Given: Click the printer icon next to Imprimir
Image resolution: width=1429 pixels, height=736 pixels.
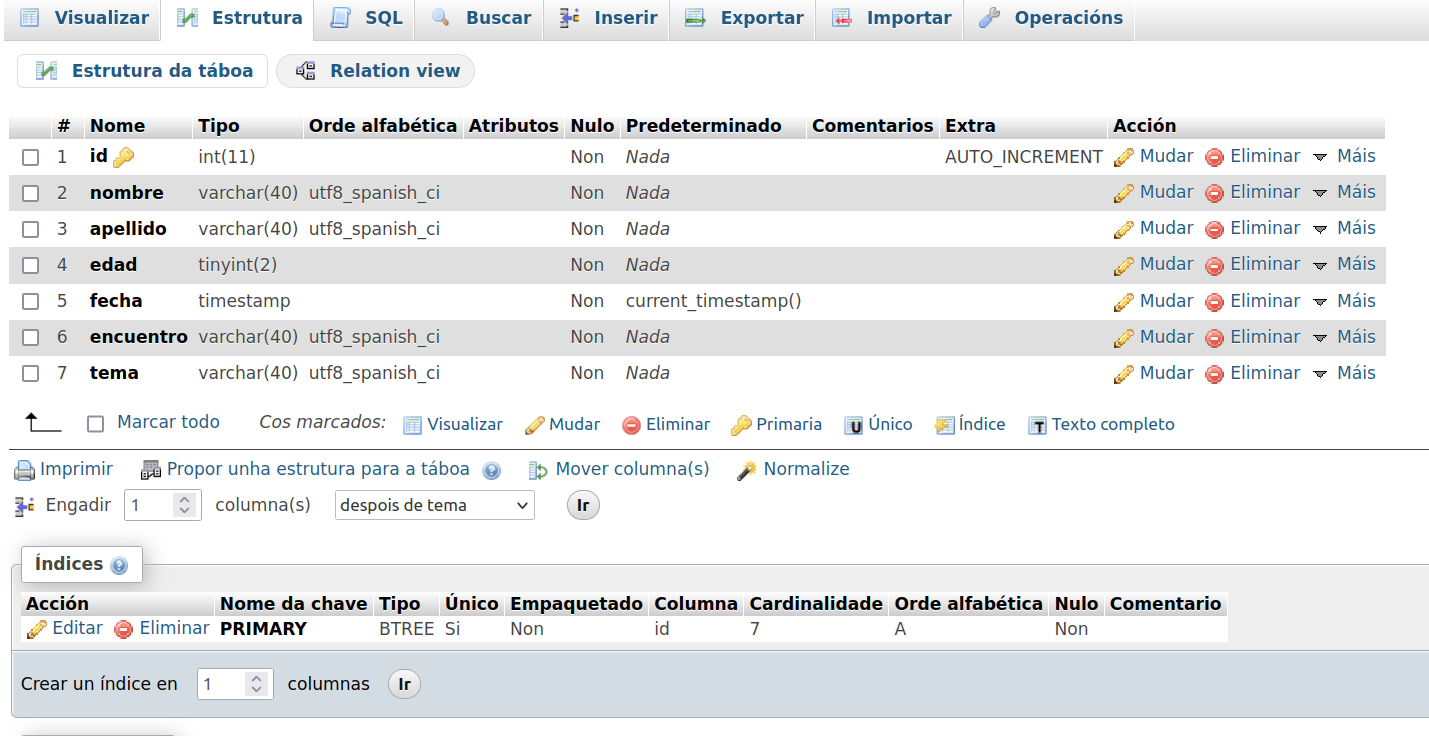Looking at the screenshot, I should [x=25, y=470].
